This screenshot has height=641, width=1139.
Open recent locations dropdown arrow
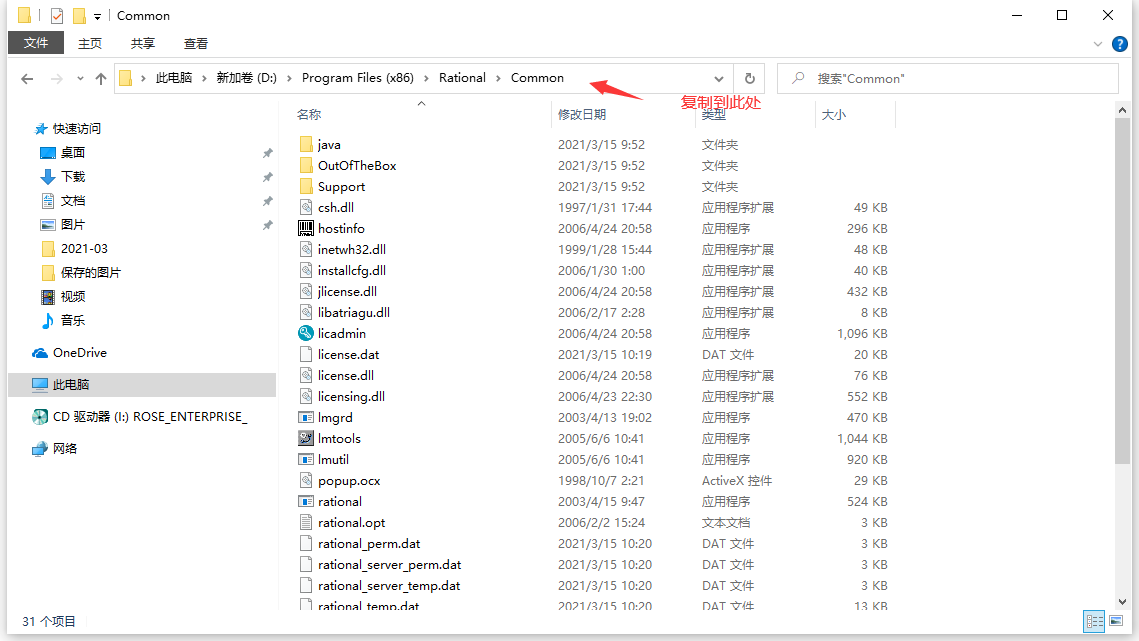[80, 78]
